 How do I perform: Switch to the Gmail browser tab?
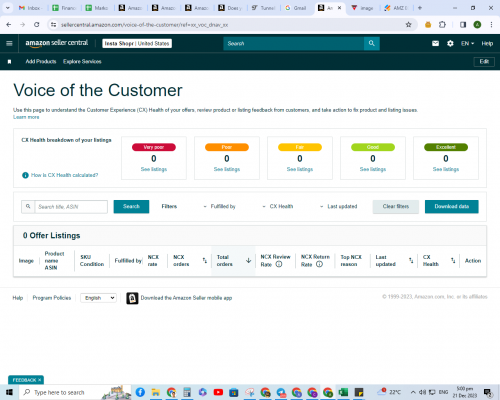coord(297,8)
